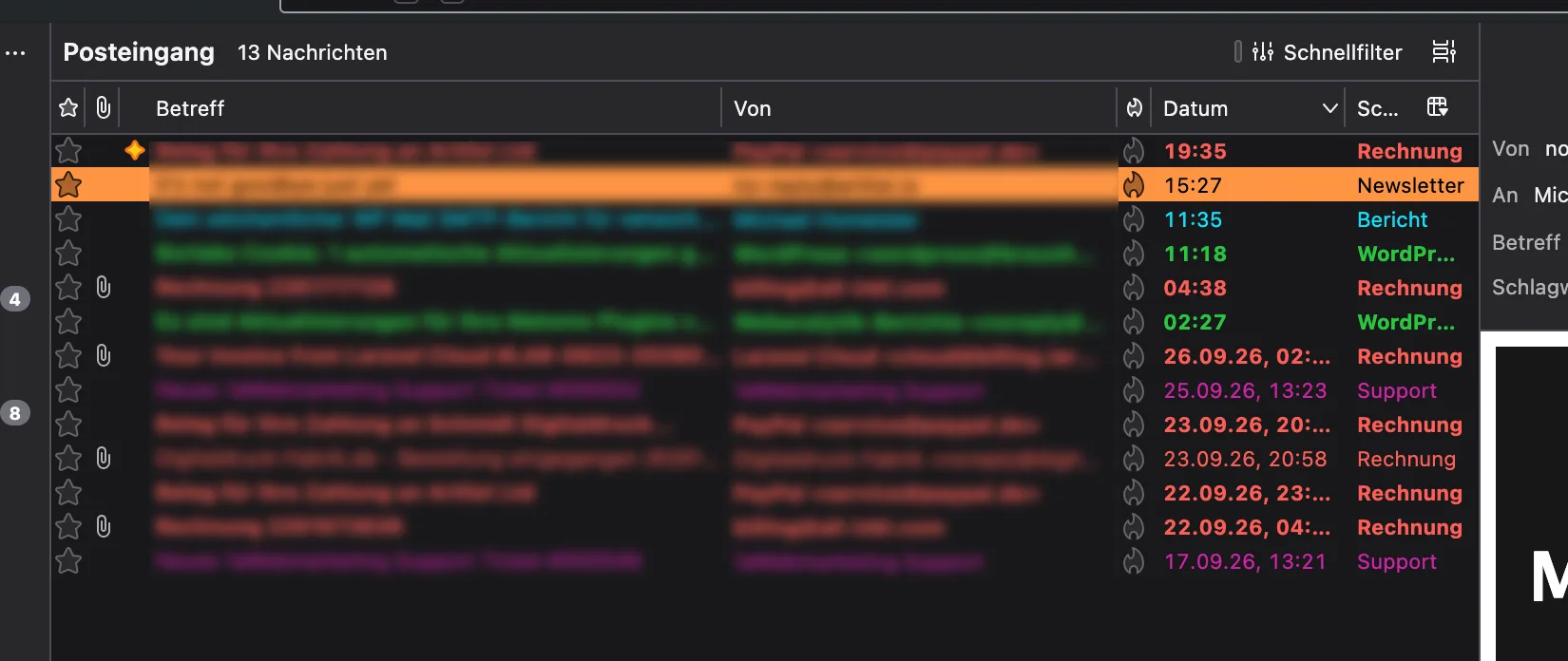This screenshot has width=1568, height=661.
Task: Open the Schnellfilter quick filter bar
Action: [x=1327, y=52]
